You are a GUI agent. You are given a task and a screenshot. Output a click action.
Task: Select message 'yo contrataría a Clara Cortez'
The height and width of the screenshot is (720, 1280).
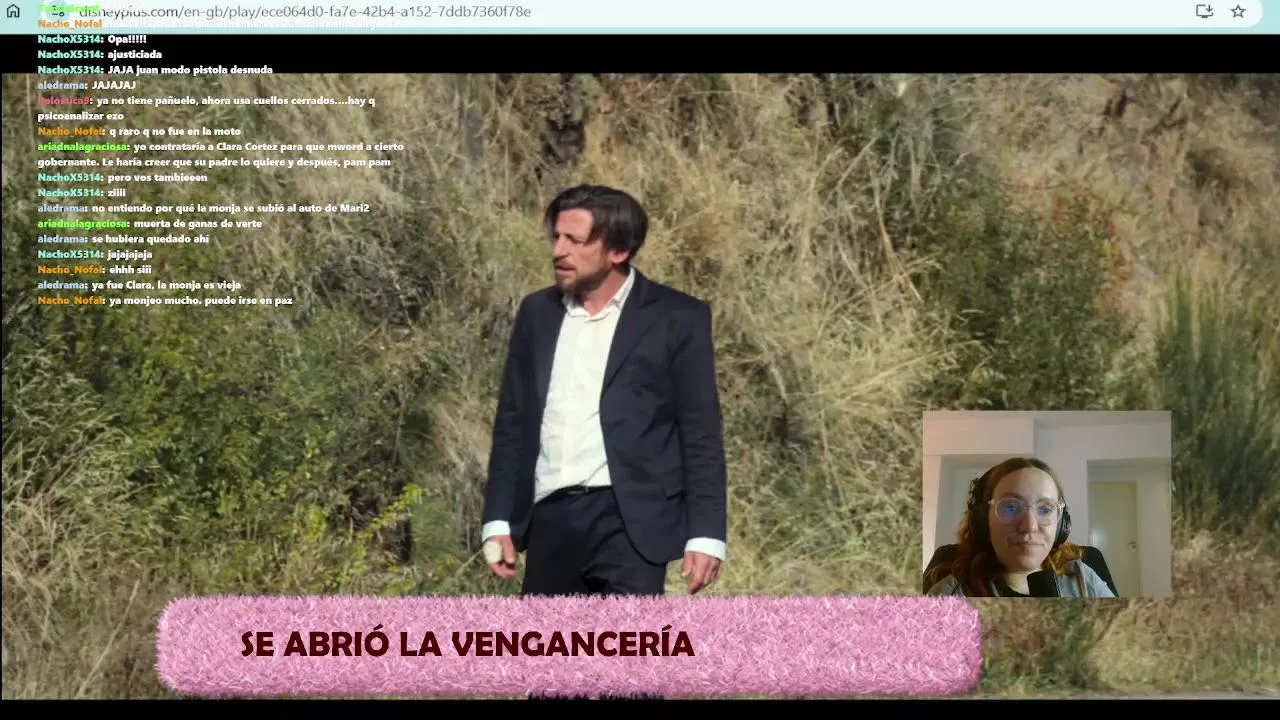(x=221, y=154)
